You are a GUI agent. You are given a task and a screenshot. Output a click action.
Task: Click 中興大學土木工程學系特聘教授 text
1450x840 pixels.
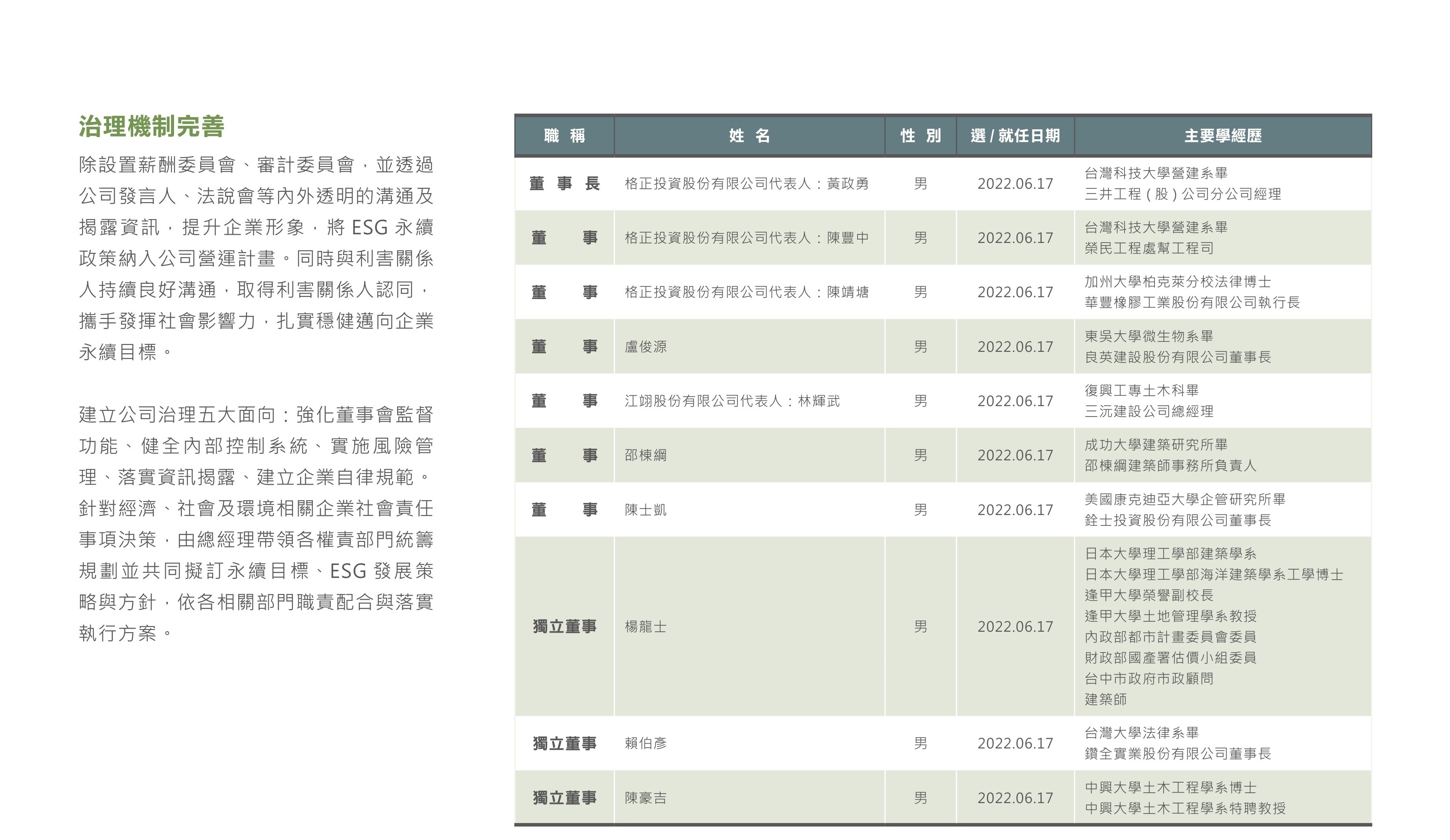[x=1185, y=808]
